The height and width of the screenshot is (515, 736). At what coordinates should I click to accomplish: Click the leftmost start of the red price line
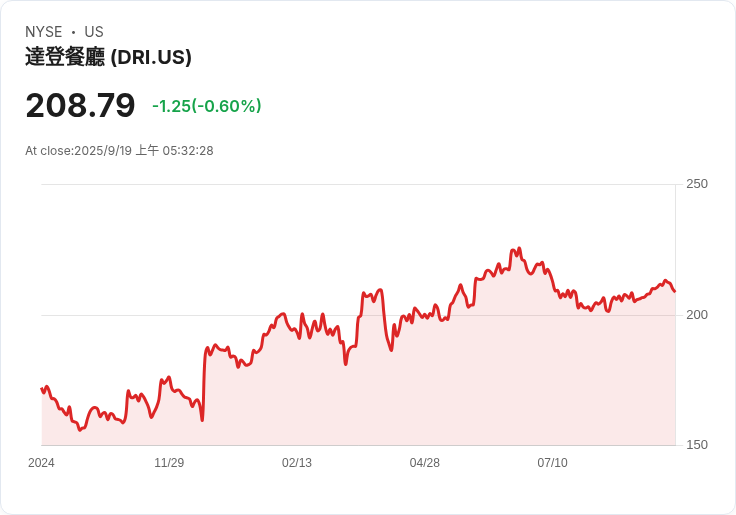coord(42,389)
